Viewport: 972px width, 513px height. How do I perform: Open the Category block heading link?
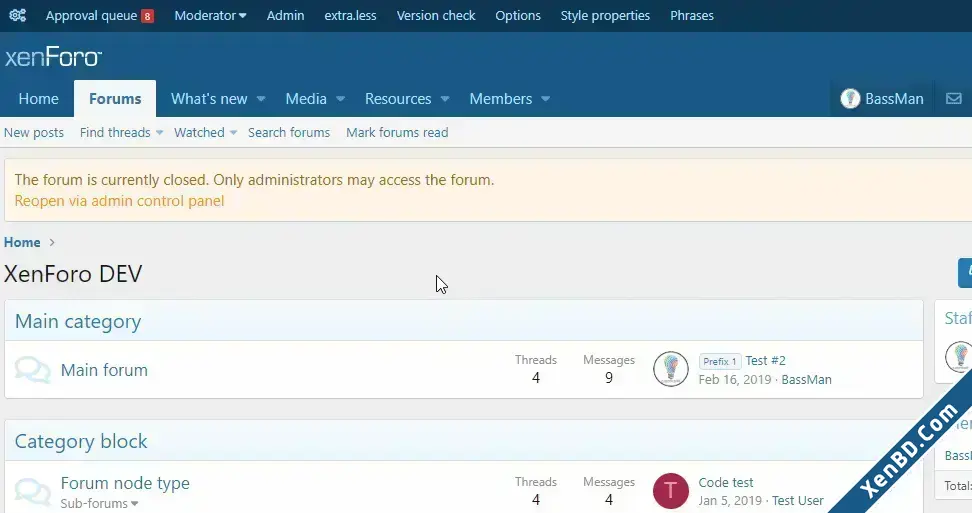[x=81, y=442]
